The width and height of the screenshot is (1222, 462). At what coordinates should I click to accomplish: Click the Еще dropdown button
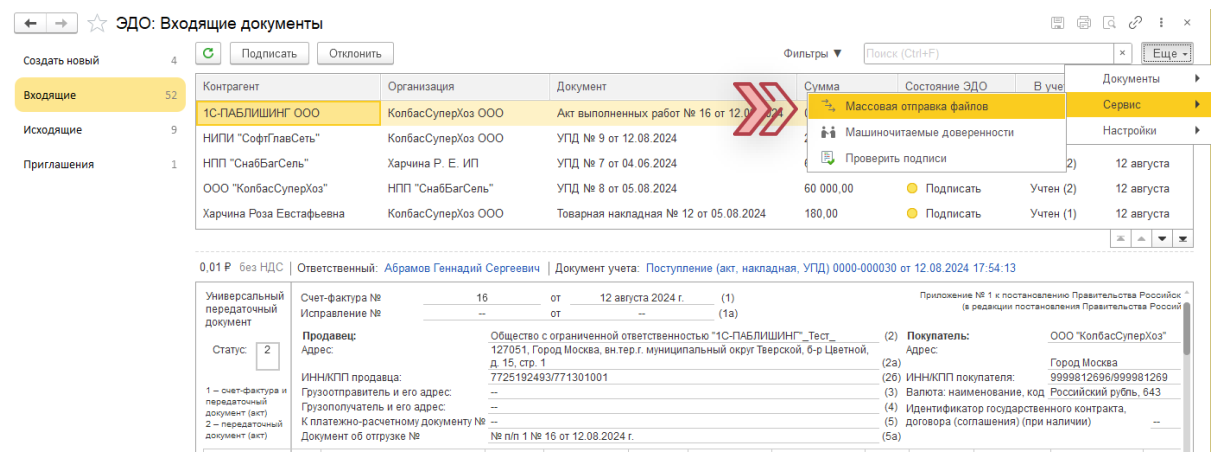[1170, 53]
